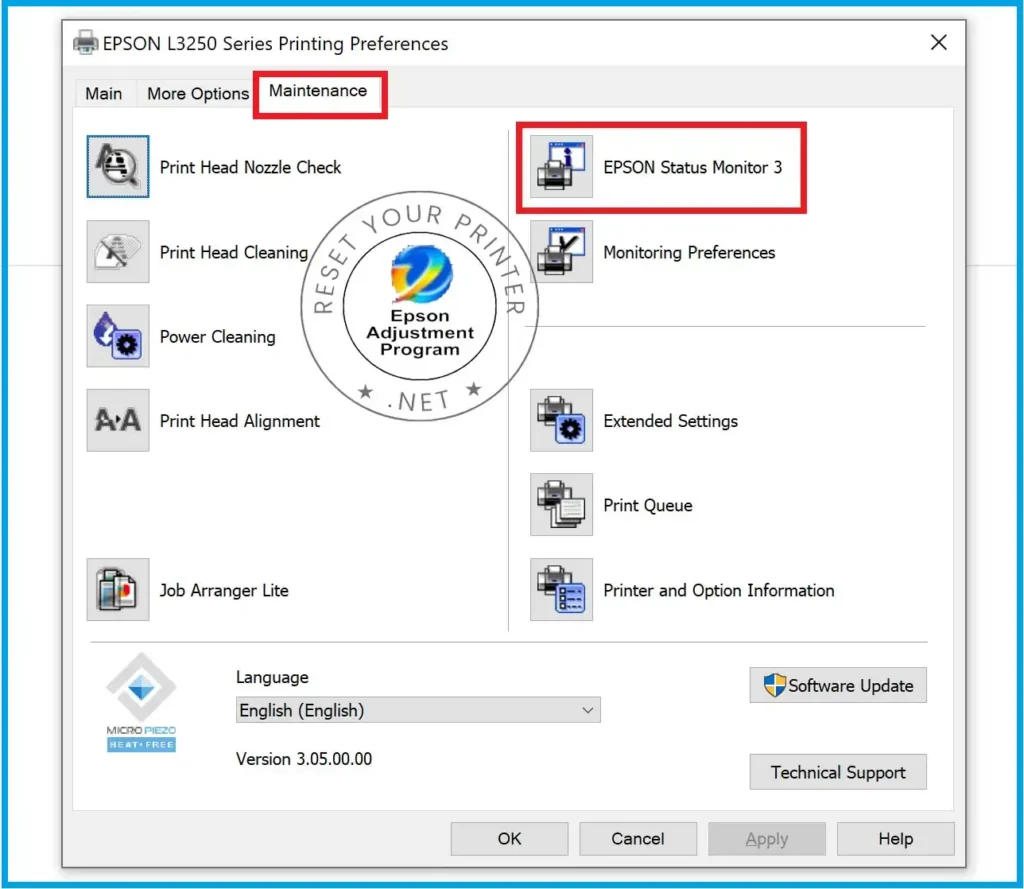Open the Extended Settings icon
Screen dimensions: 1024x889
[x=561, y=420]
